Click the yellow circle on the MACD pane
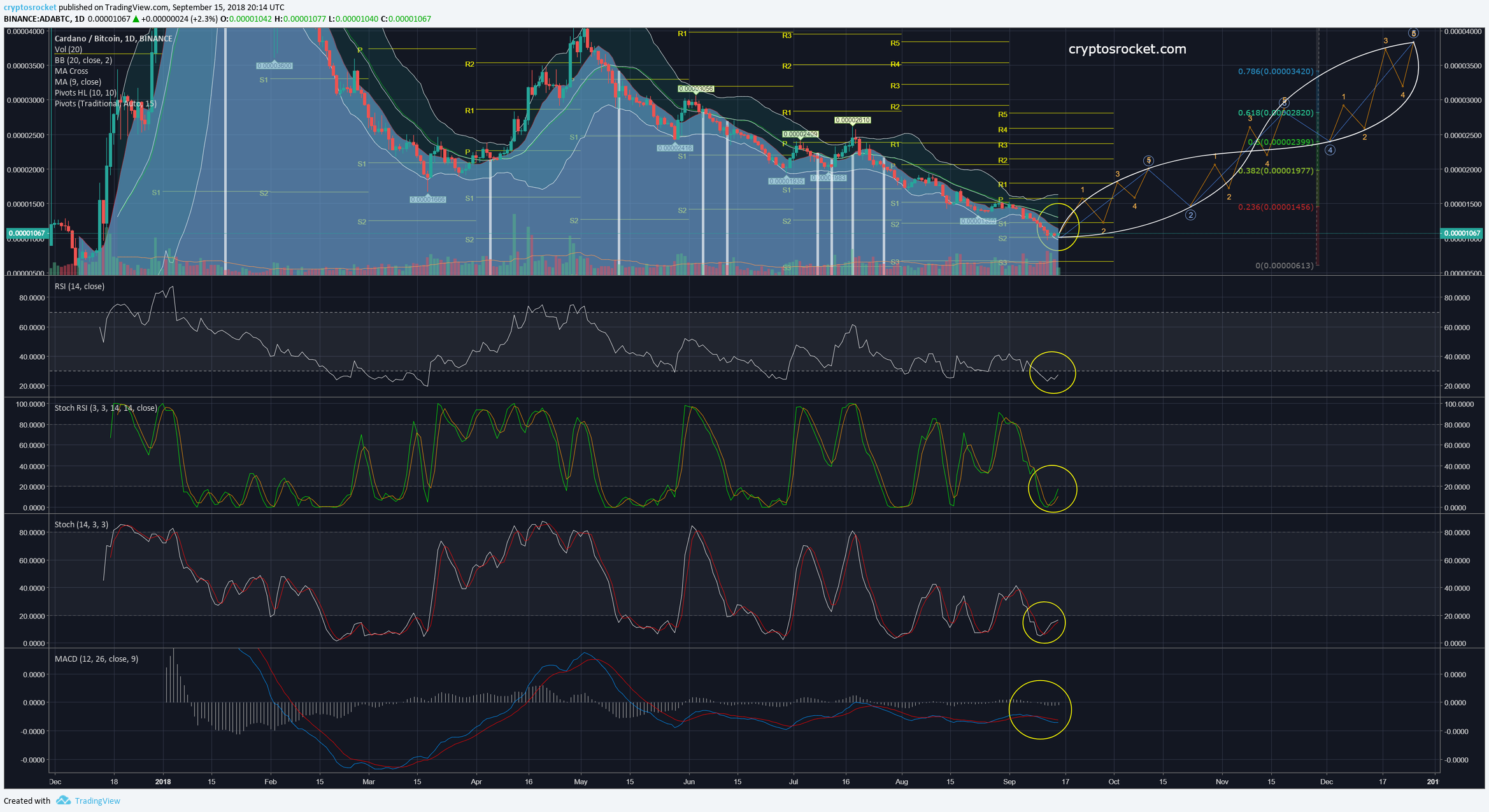Viewport: 1489px width, 812px height. (1040, 709)
